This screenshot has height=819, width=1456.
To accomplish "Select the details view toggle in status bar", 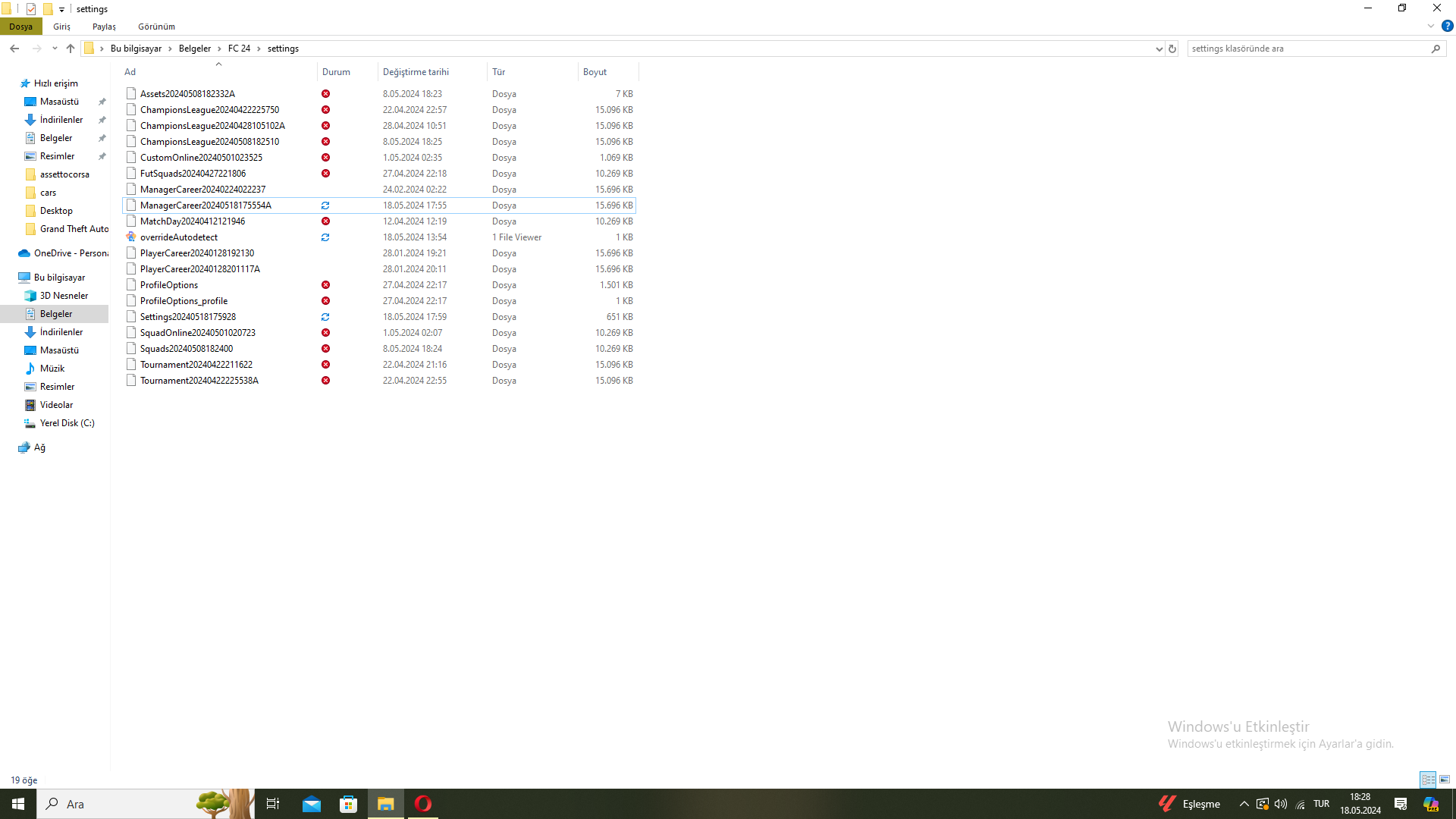I will coord(1429,779).
